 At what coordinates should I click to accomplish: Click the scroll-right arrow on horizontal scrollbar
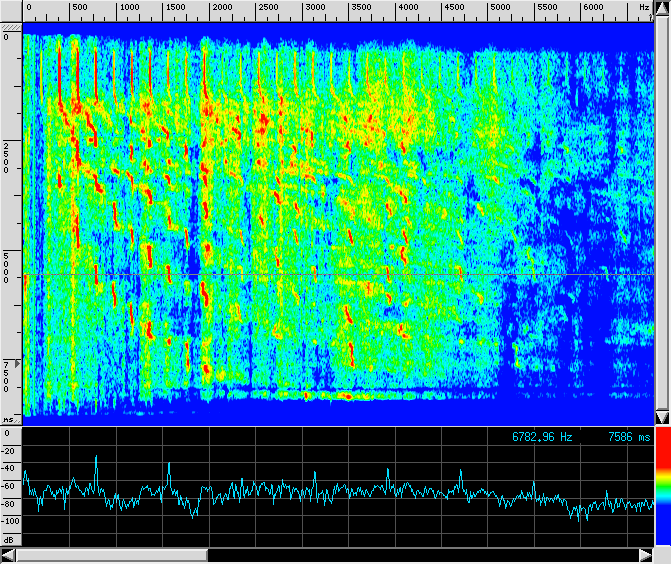(644, 555)
